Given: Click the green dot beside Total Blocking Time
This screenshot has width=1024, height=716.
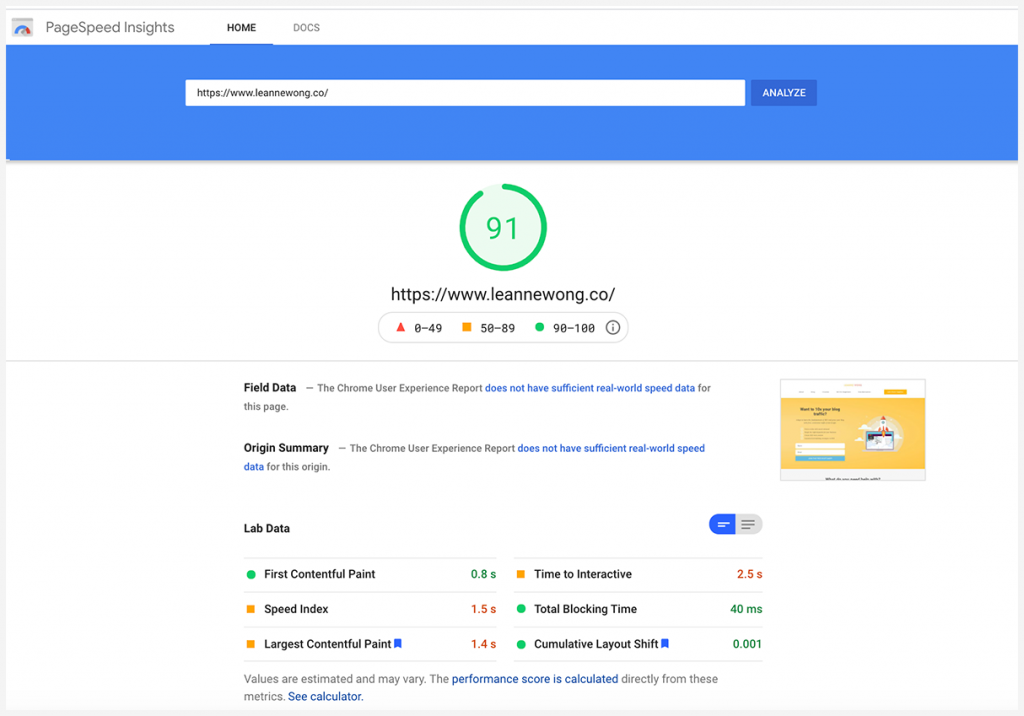Looking at the screenshot, I should pos(520,608).
